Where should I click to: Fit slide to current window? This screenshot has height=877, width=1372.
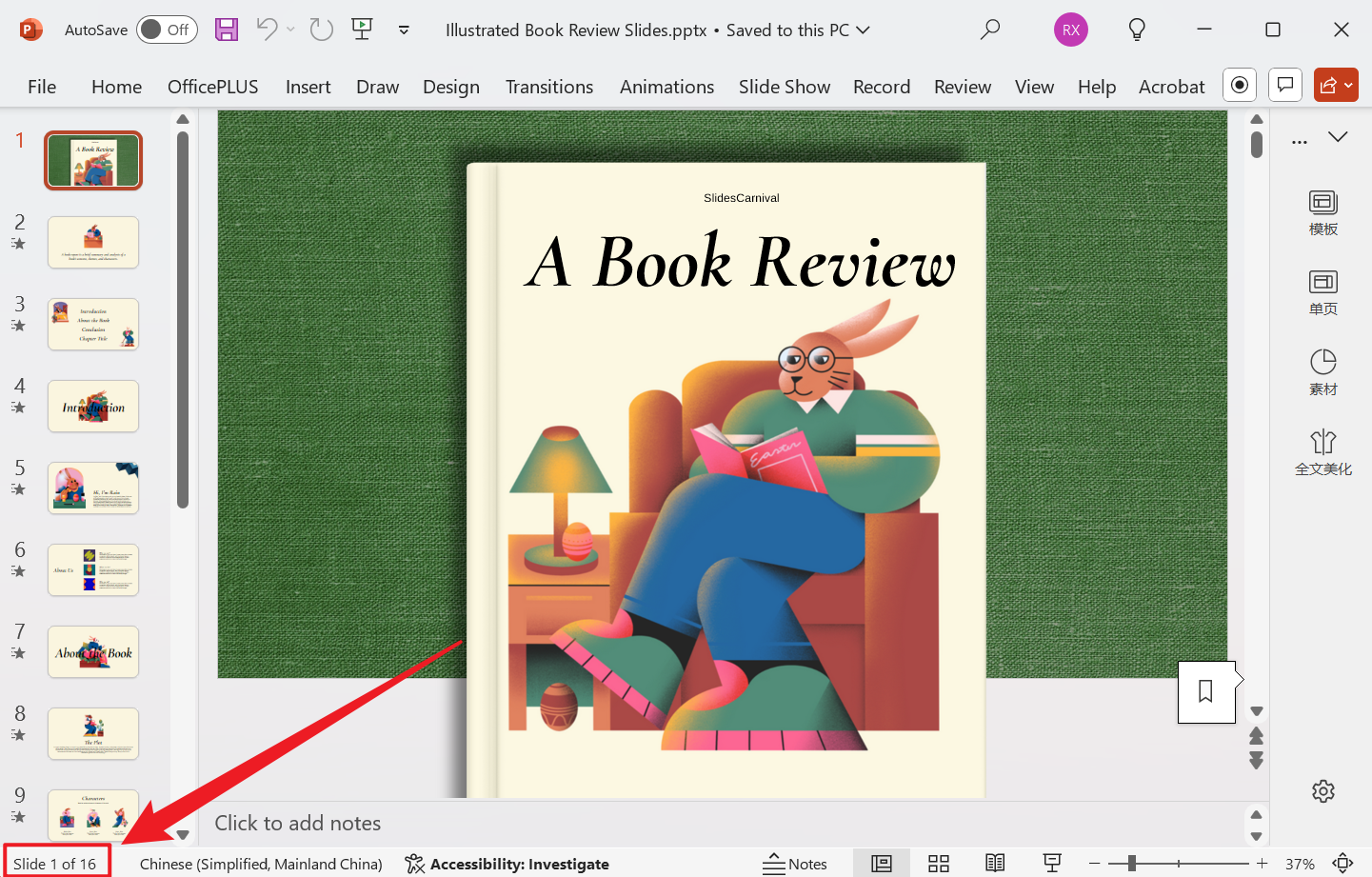pyautogui.click(x=1342, y=864)
